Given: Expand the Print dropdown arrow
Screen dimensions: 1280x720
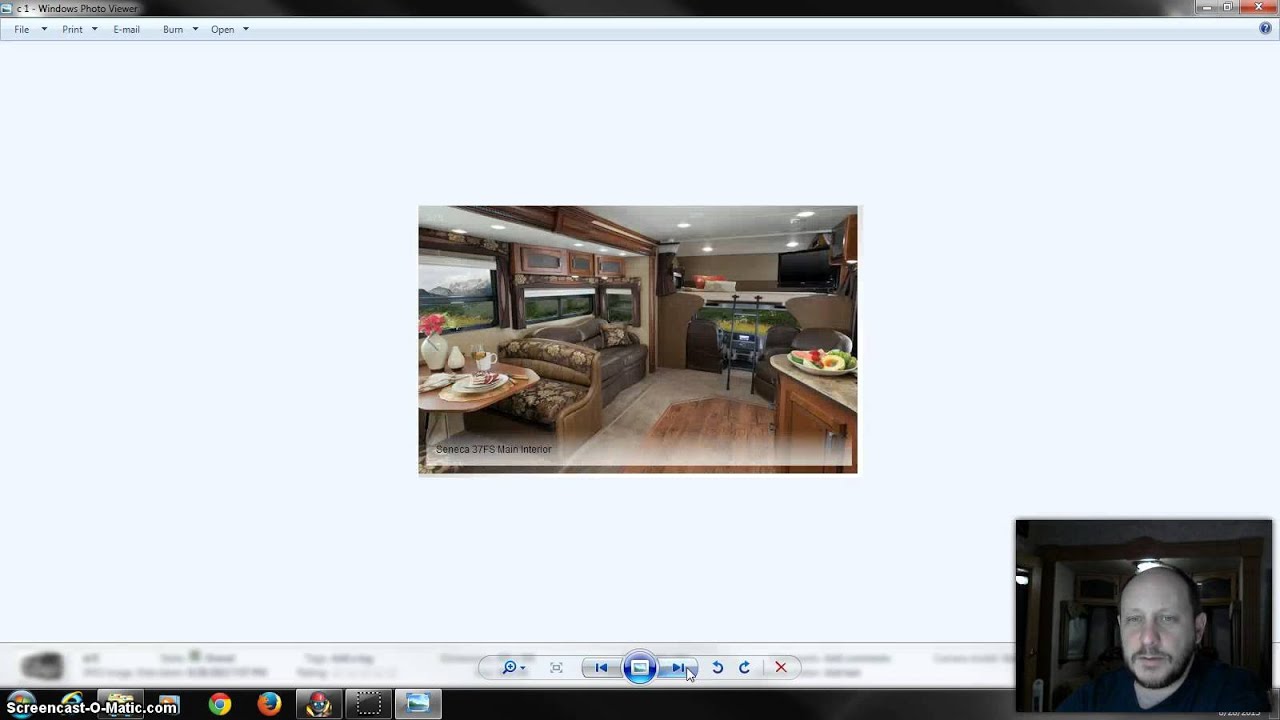Looking at the screenshot, I should pos(94,30).
